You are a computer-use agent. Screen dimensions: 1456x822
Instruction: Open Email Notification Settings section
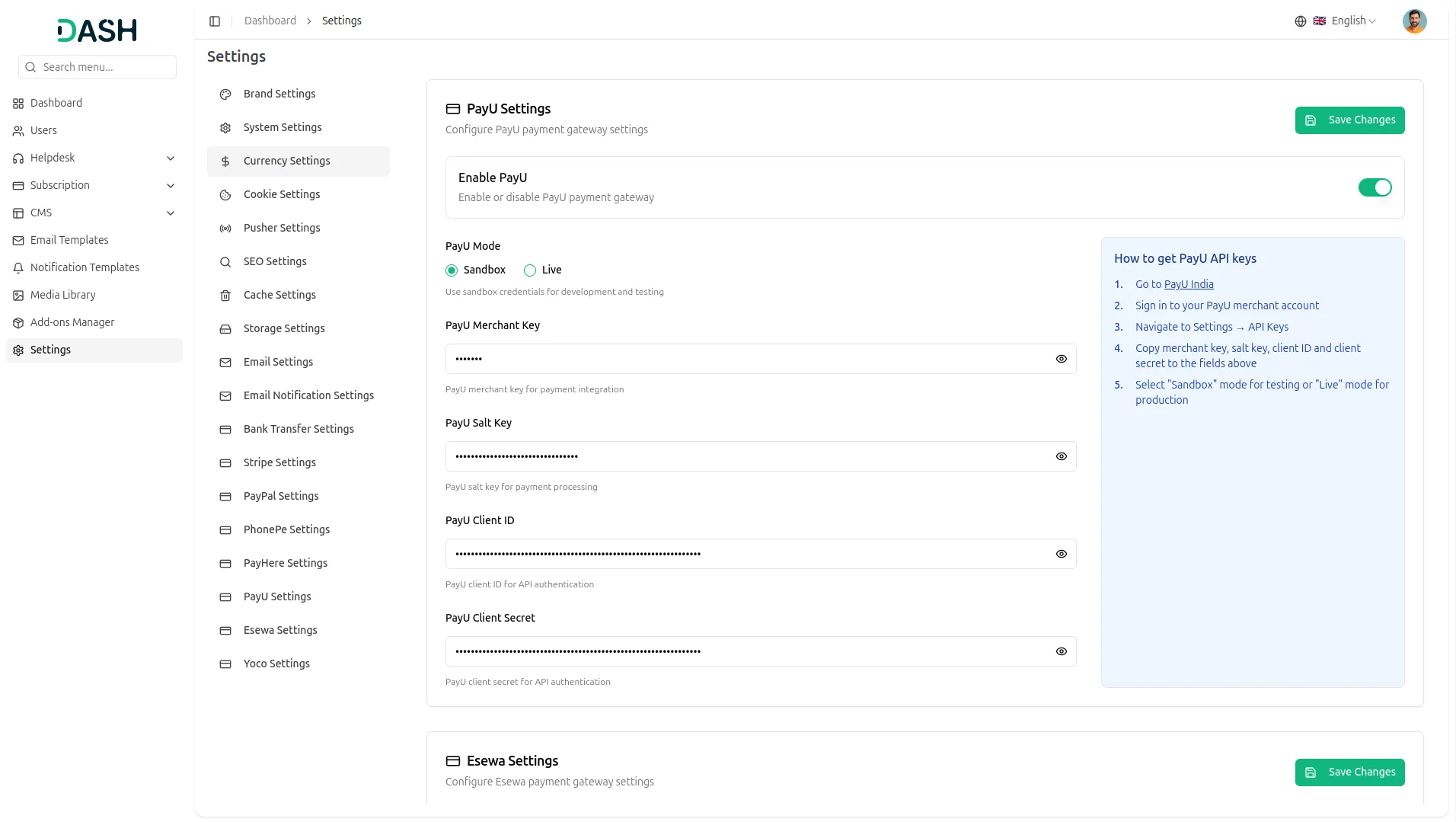[299, 396]
